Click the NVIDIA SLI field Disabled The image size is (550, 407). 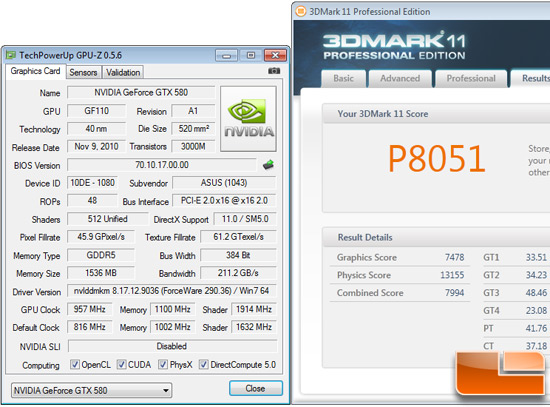click(x=172, y=346)
